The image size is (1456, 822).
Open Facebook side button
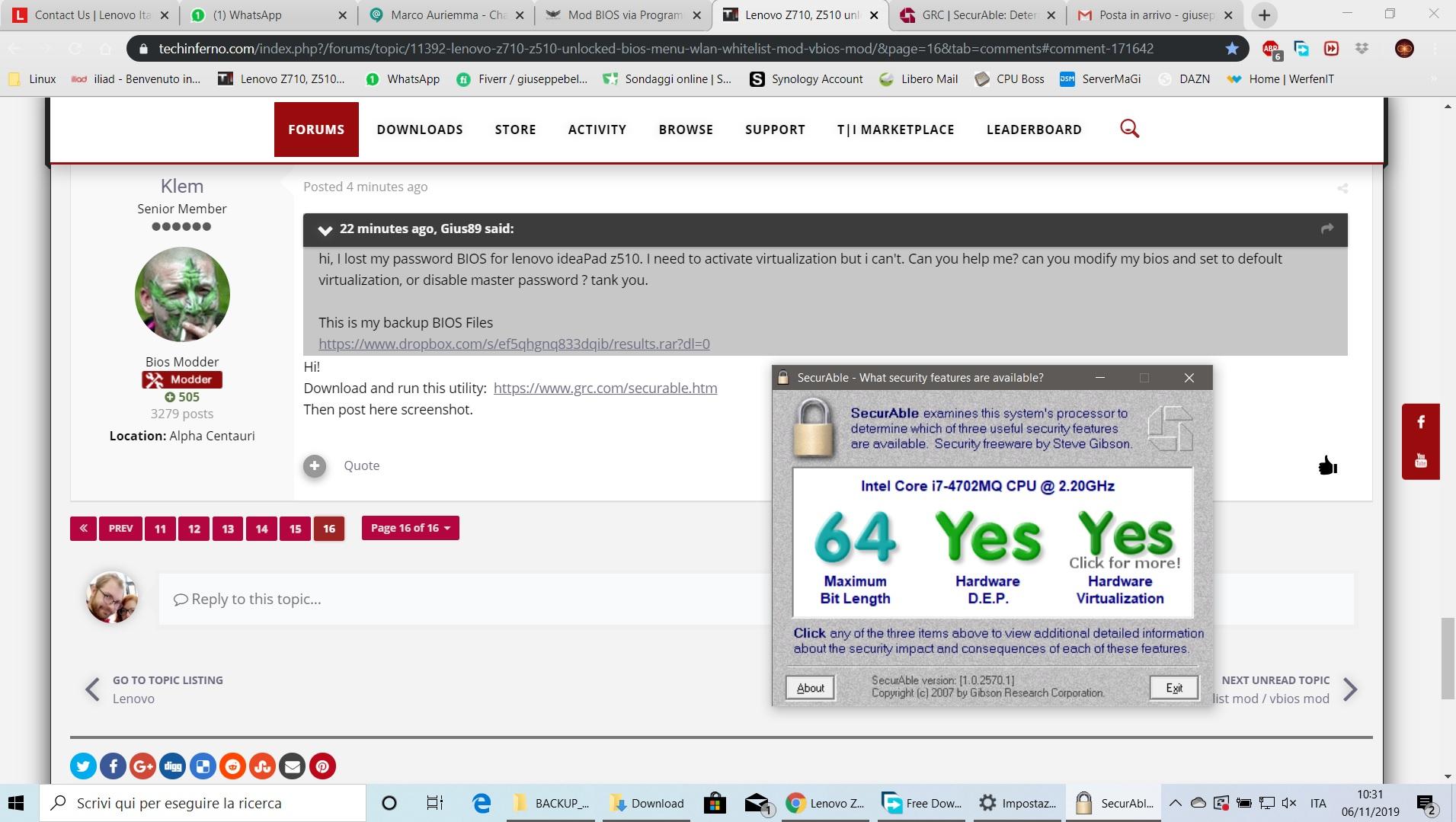[1421, 422]
